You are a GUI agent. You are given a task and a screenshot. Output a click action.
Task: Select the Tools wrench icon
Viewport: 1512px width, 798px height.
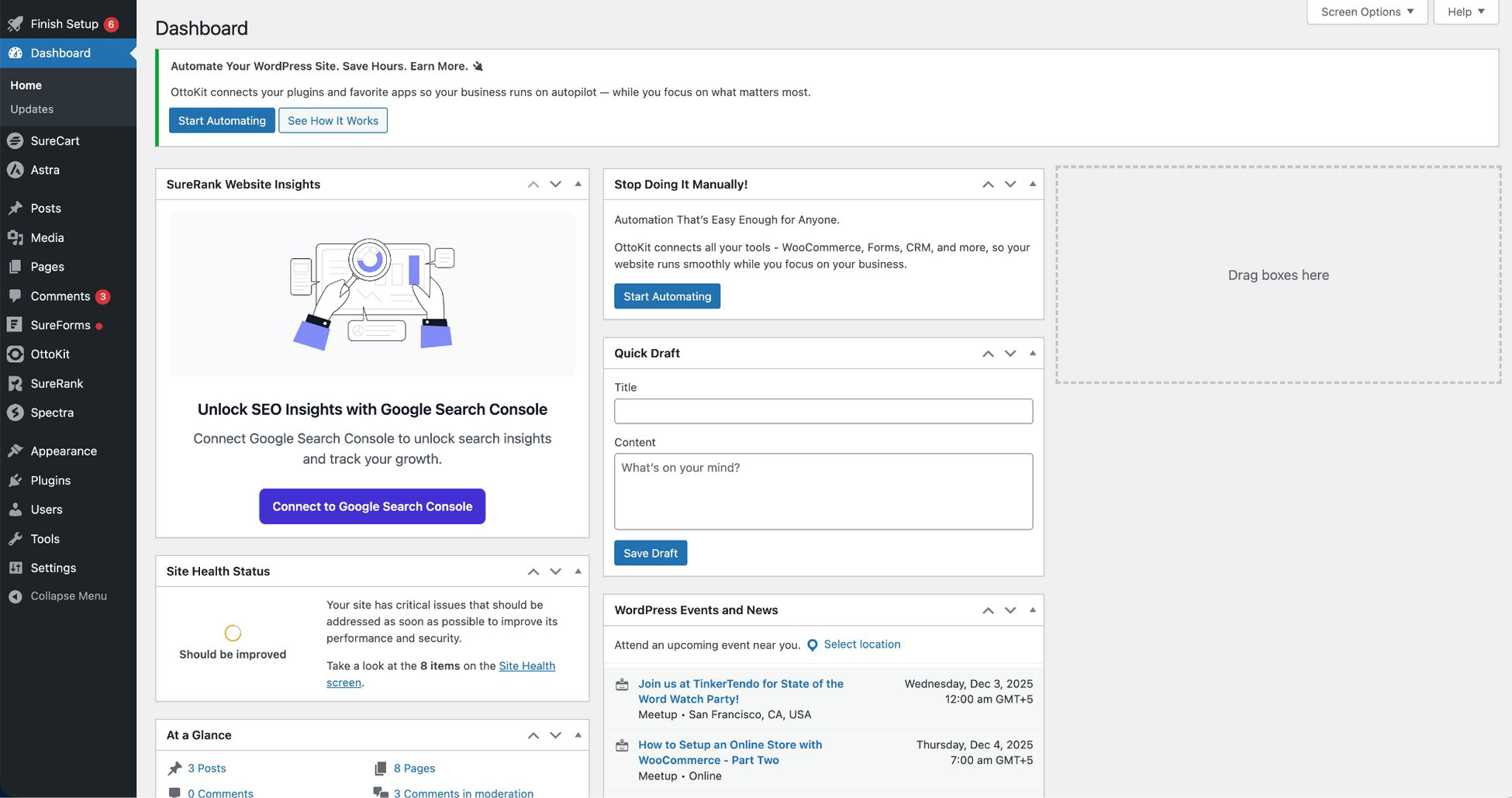tap(16, 538)
